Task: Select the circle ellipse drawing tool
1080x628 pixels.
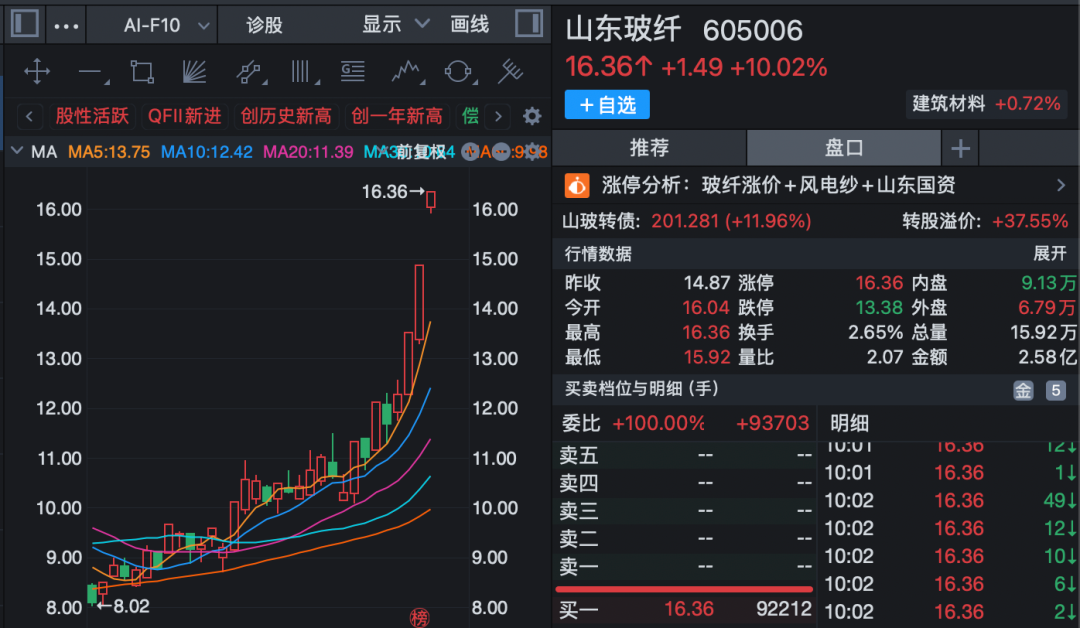Action: click(x=459, y=72)
